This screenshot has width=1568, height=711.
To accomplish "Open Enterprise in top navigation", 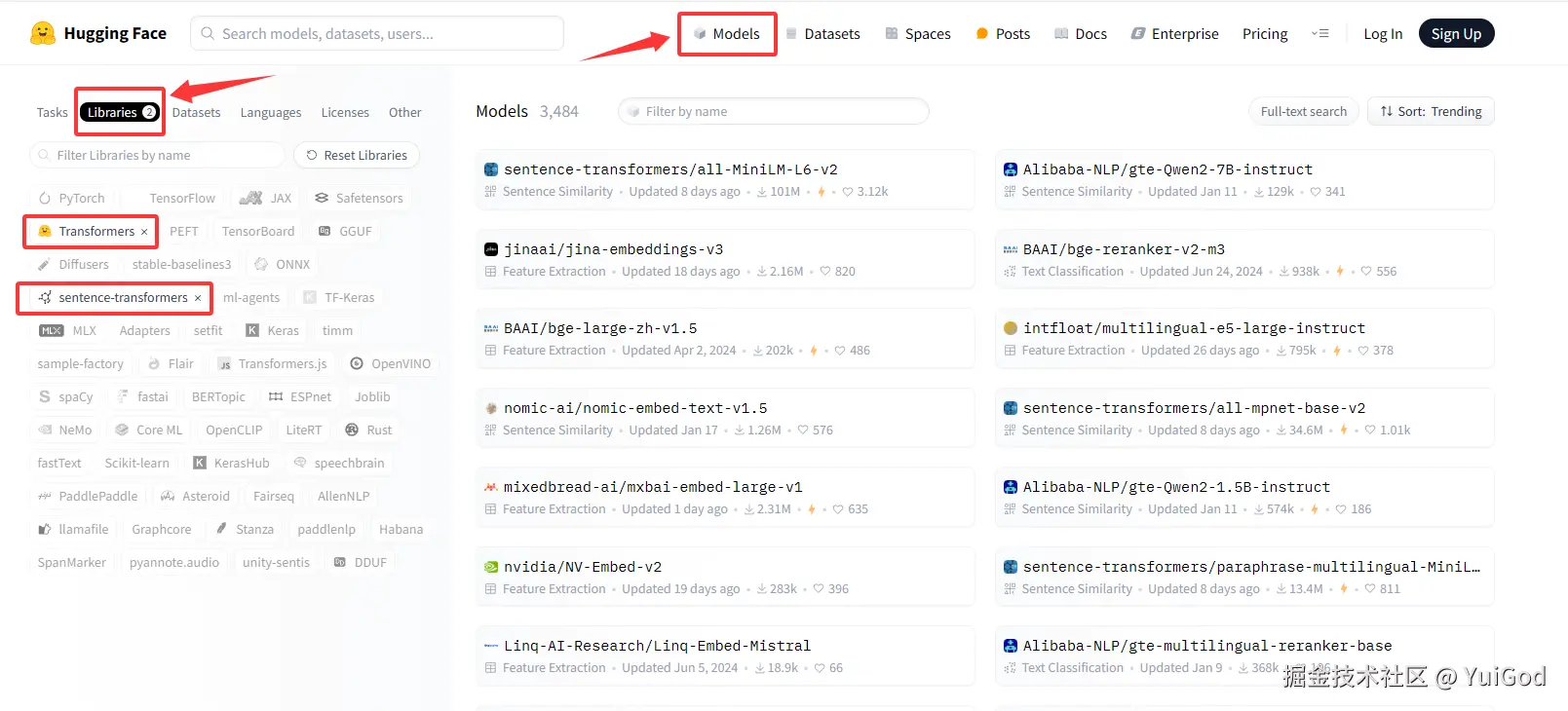I will pos(1174,34).
